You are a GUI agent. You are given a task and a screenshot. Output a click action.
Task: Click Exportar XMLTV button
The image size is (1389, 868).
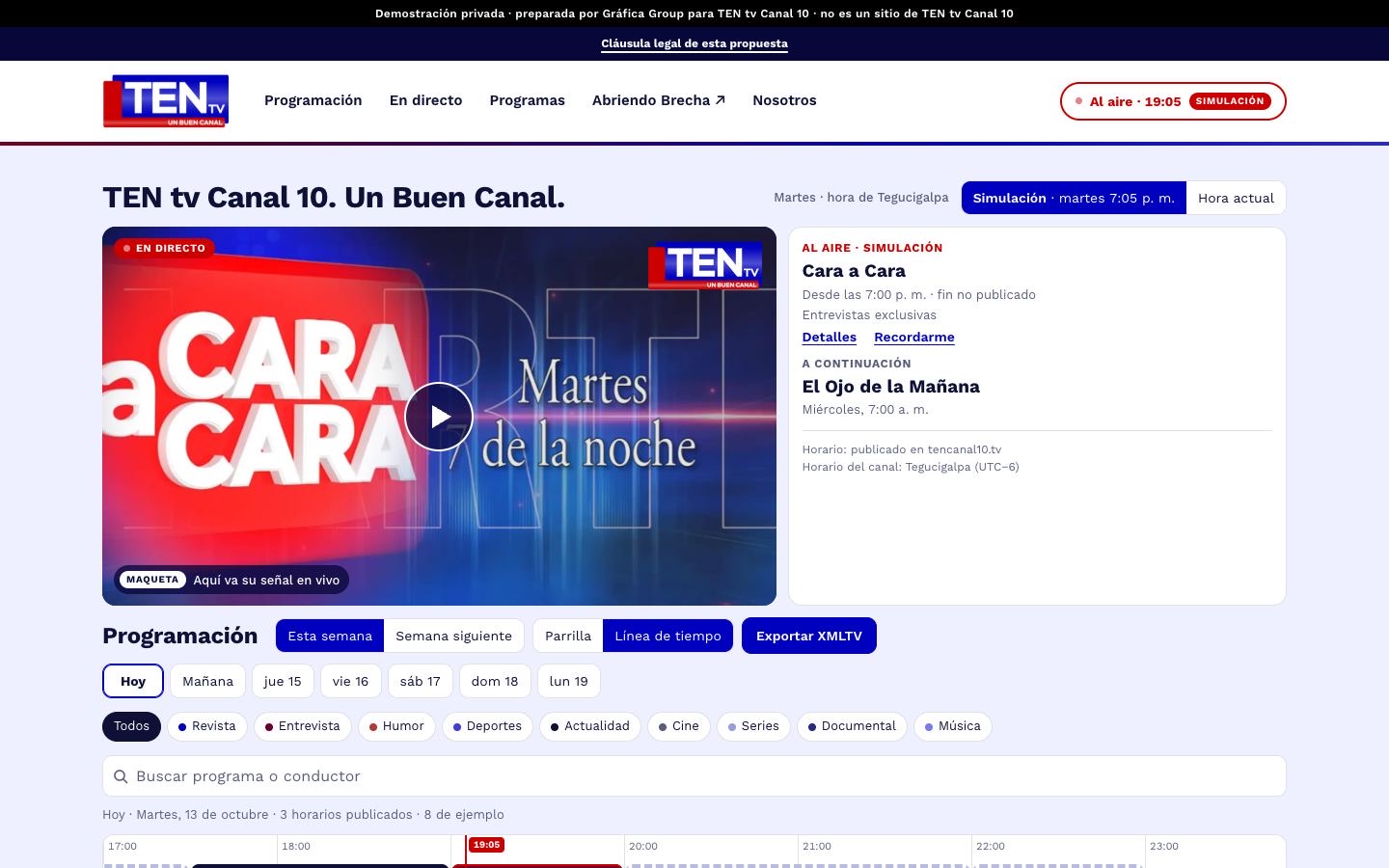(x=809, y=636)
